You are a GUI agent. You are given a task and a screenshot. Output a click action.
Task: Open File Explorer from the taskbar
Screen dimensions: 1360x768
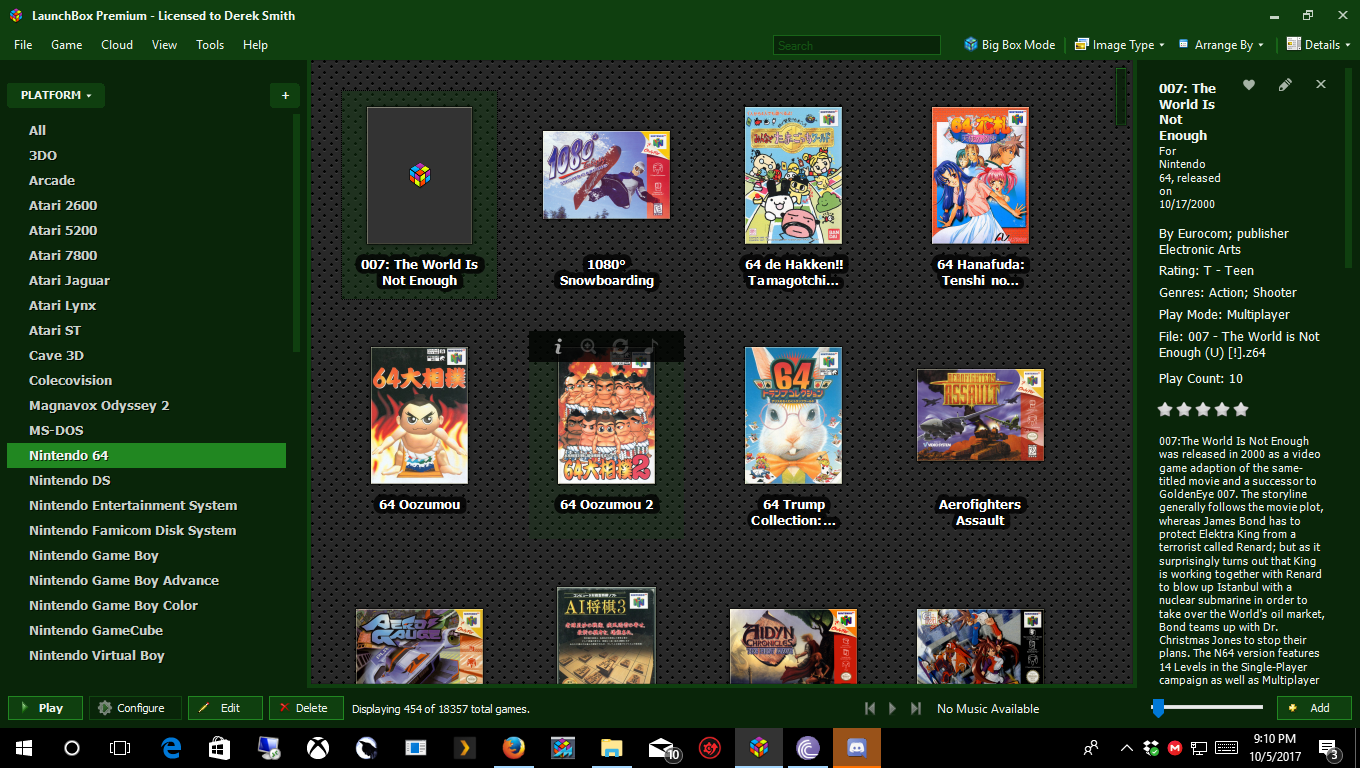pos(611,748)
